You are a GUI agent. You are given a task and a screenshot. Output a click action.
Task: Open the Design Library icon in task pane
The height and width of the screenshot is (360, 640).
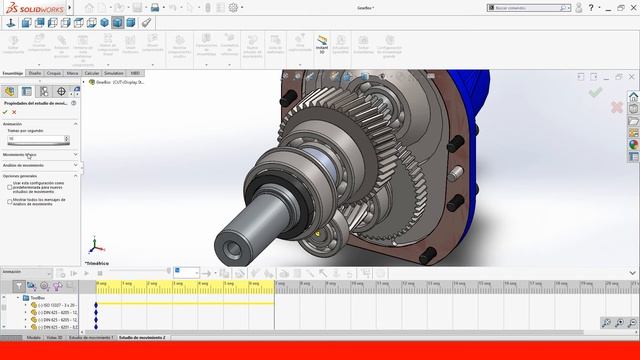pyautogui.click(x=633, y=109)
